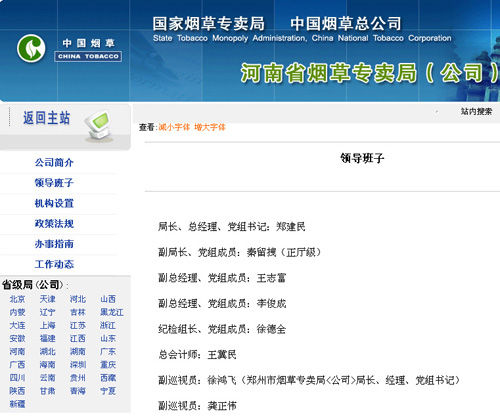Click the CHINA TOBACCO label box
The height and width of the screenshot is (420, 500).
(x=88, y=56)
